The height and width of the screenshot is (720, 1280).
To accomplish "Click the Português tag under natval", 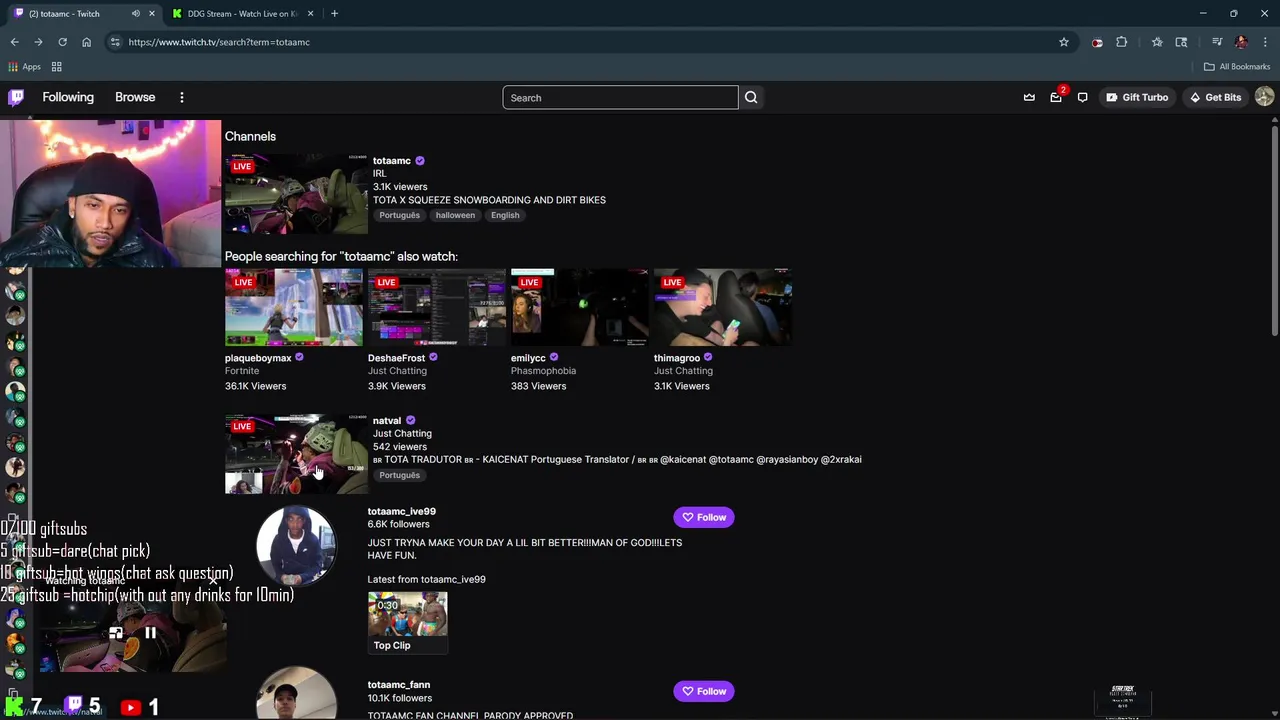I will point(399,475).
